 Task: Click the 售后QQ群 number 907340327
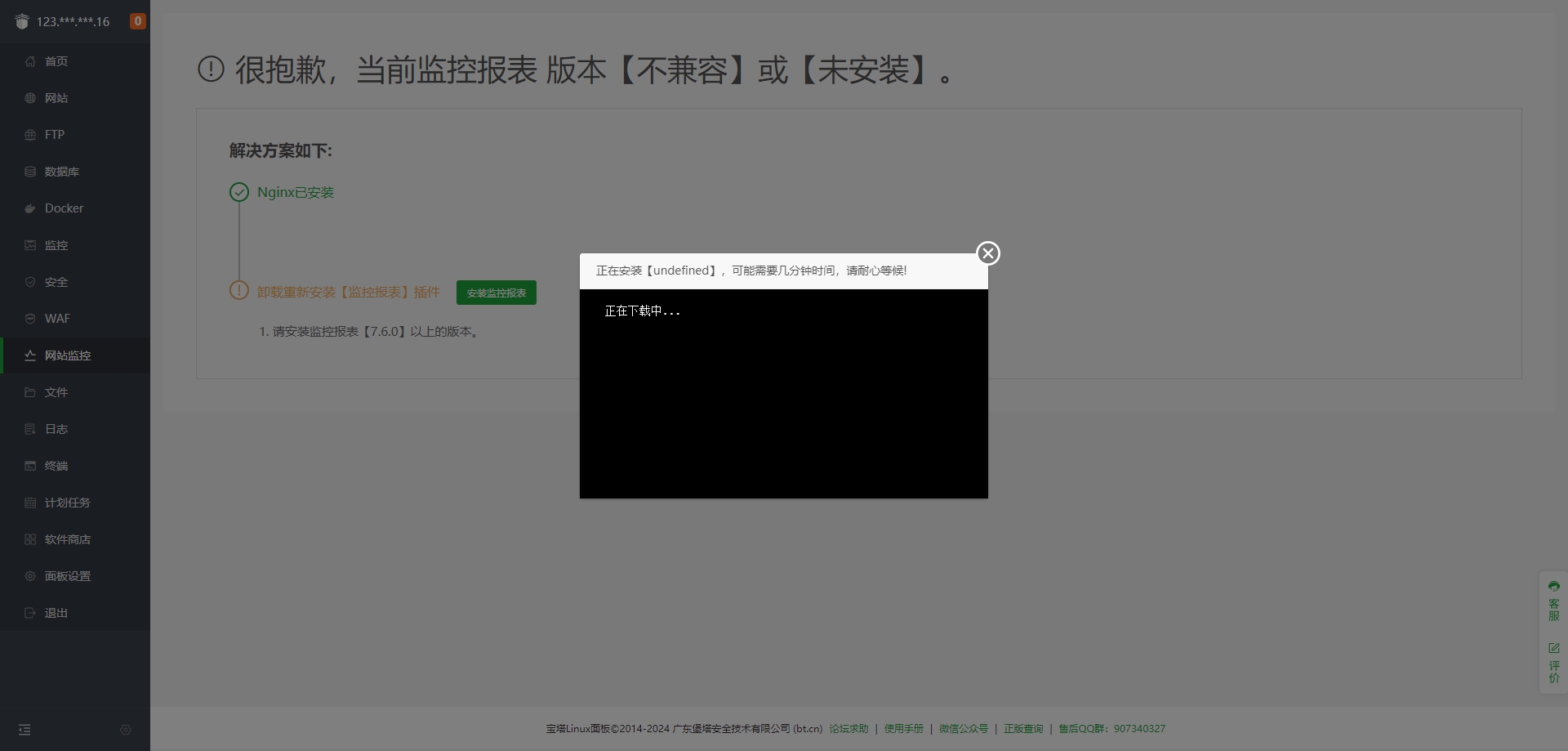(x=1139, y=729)
